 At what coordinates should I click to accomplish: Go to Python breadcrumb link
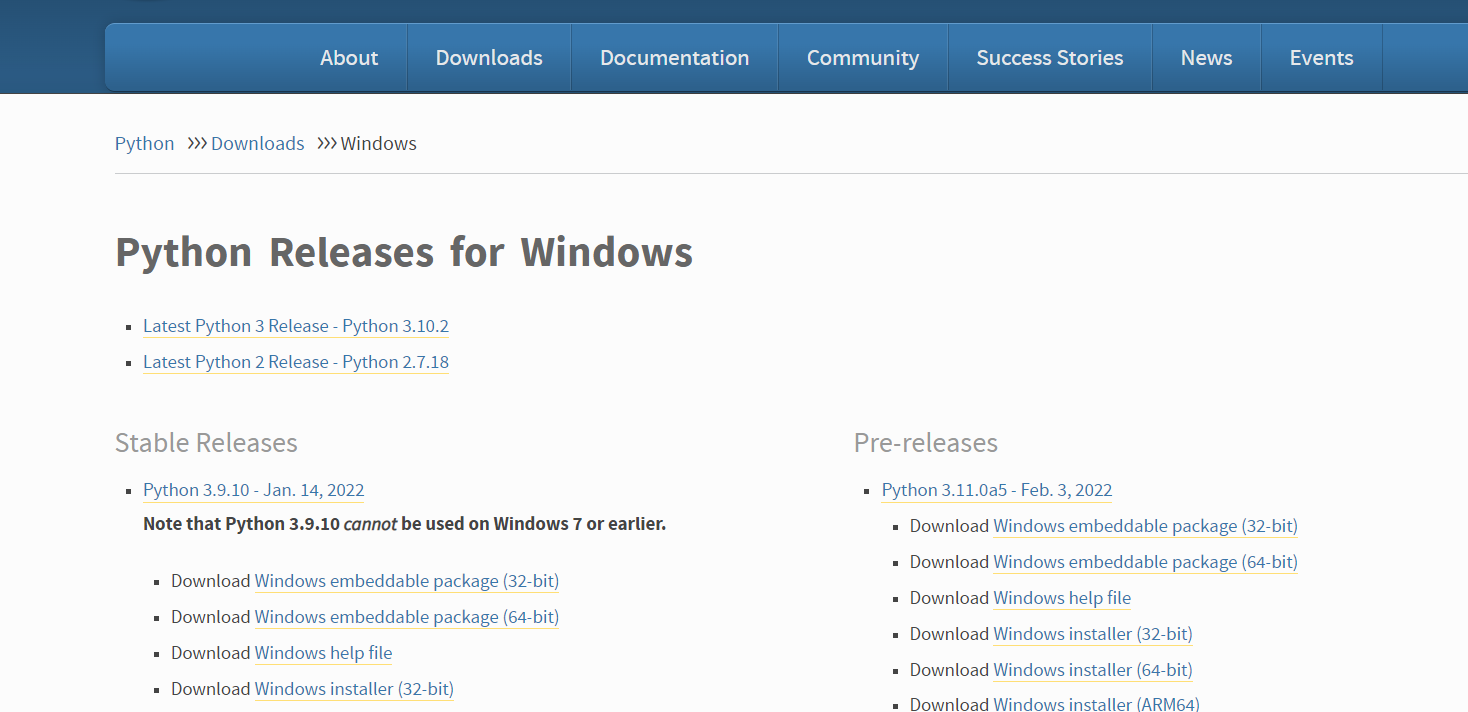point(145,143)
